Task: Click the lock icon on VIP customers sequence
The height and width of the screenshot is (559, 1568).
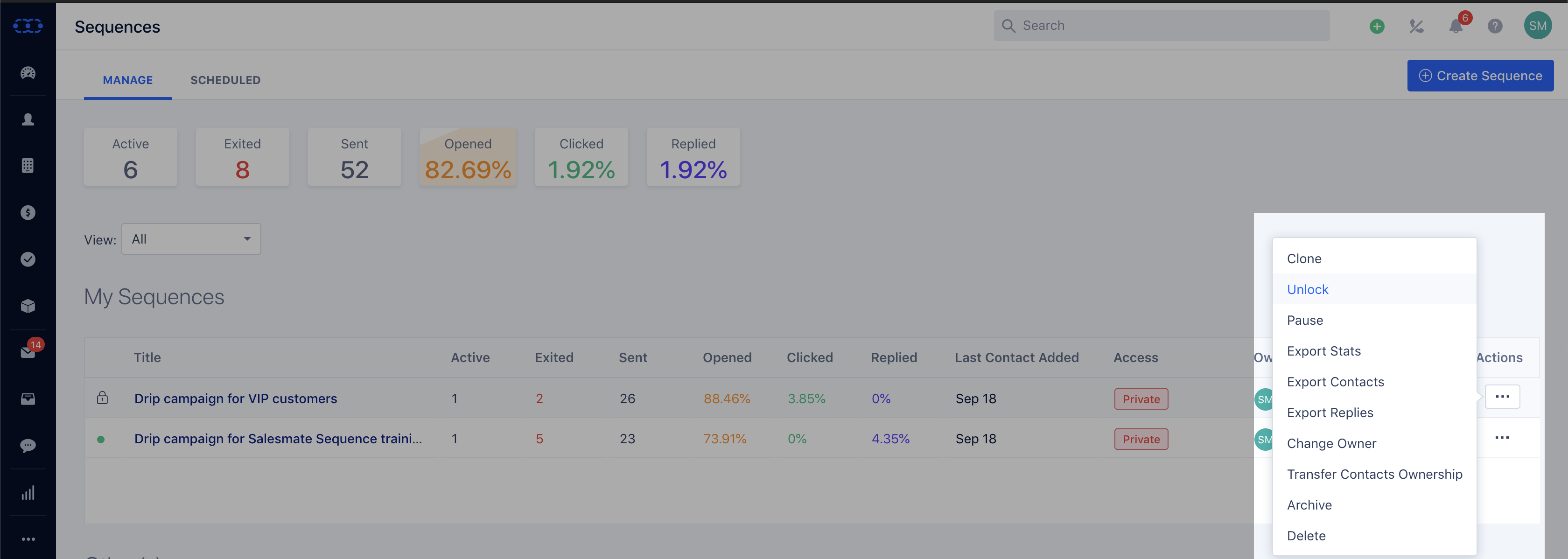Action: pyautogui.click(x=102, y=398)
